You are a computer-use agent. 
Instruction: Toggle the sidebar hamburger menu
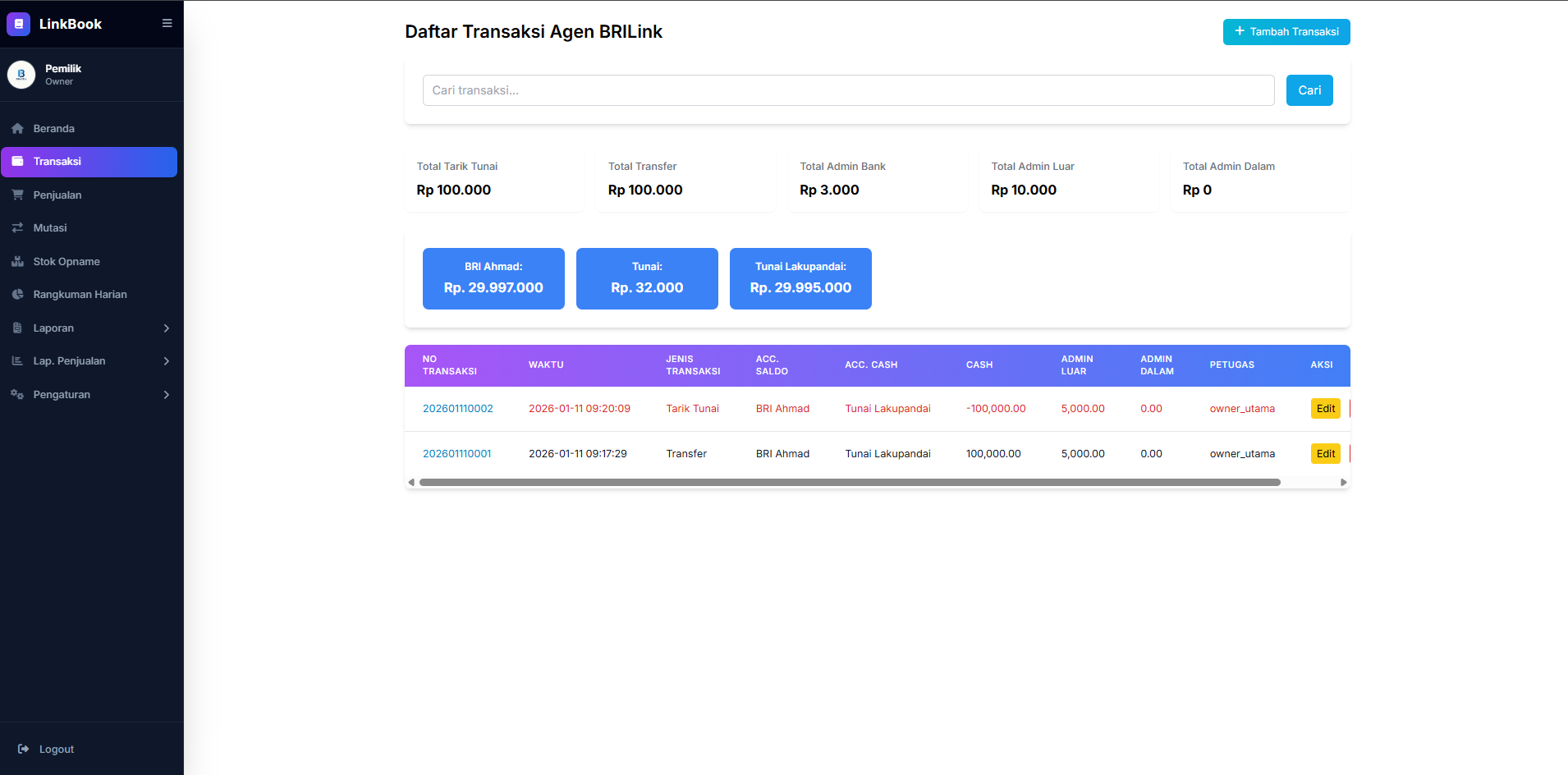(167, 24)
